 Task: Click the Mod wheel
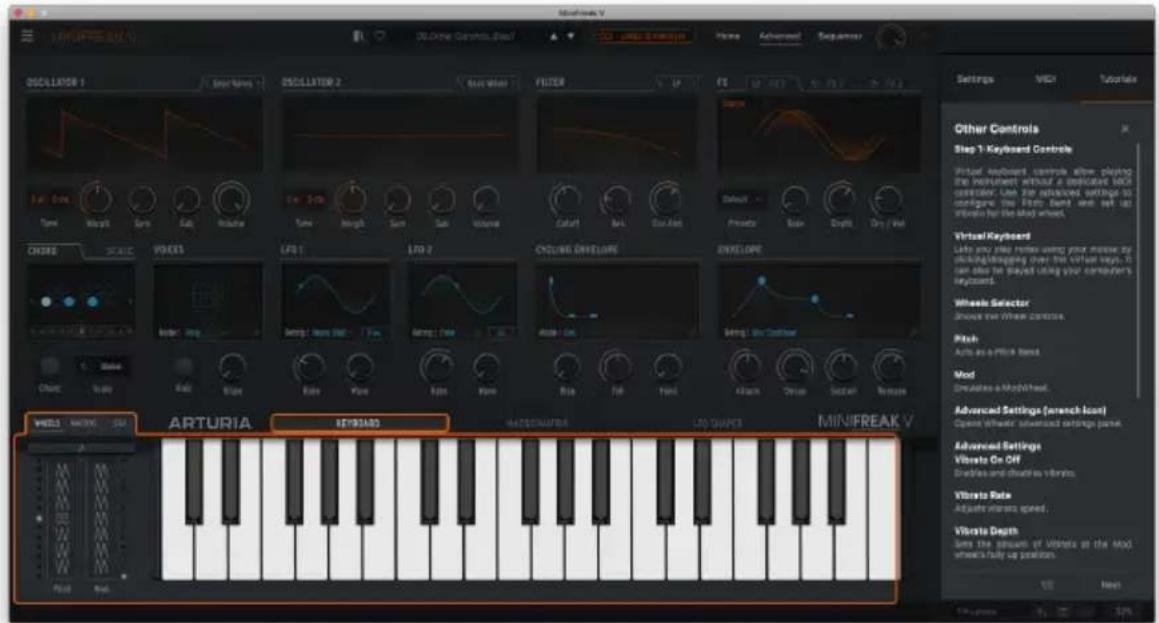point(101,517)
